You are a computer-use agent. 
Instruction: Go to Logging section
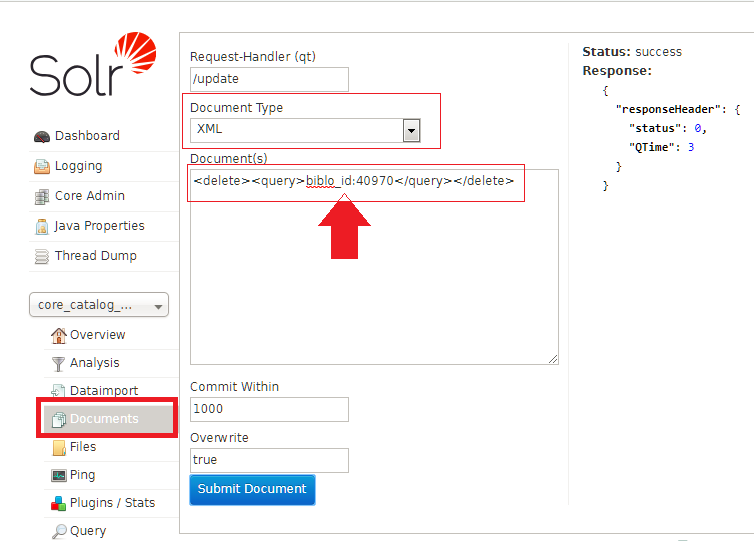[x=78, y=166]
